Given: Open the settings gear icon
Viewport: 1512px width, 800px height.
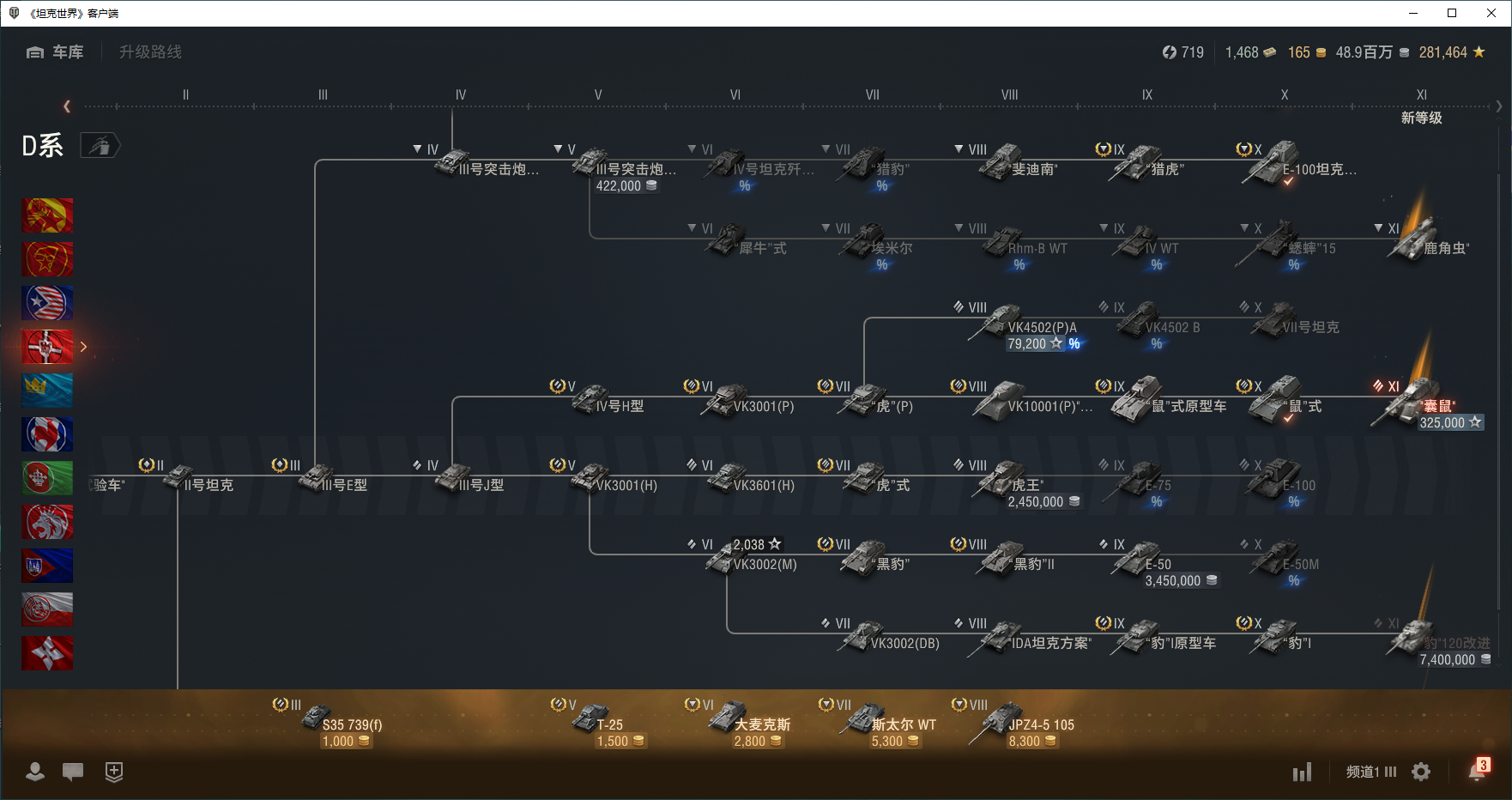Looking at the screenshot, I should point(1421,772).
